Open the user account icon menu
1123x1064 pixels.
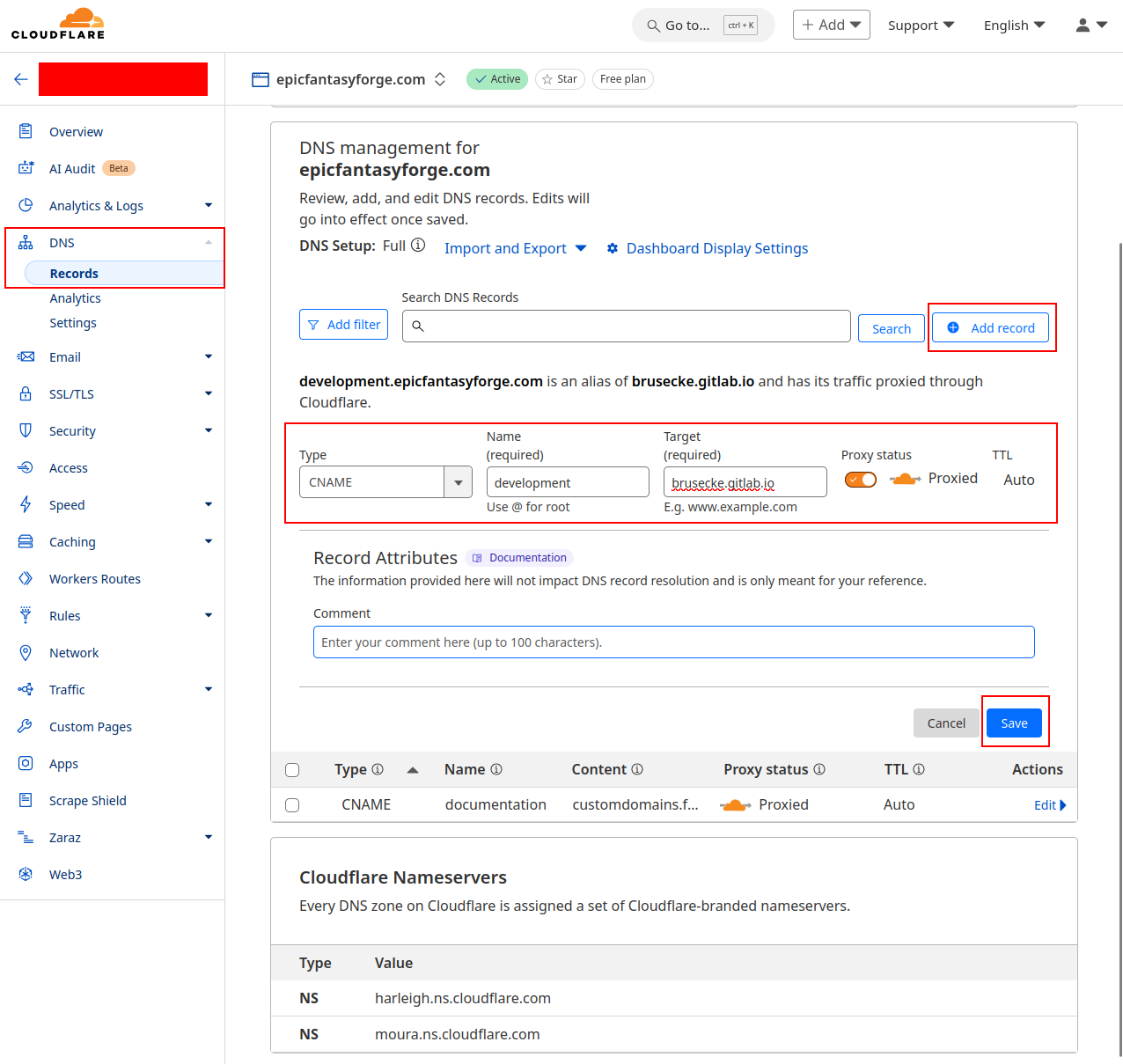[x=1091, y=25]
